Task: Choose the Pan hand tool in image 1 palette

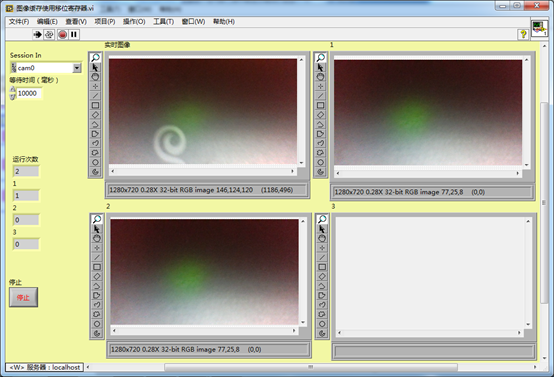Action: point(320,77)
